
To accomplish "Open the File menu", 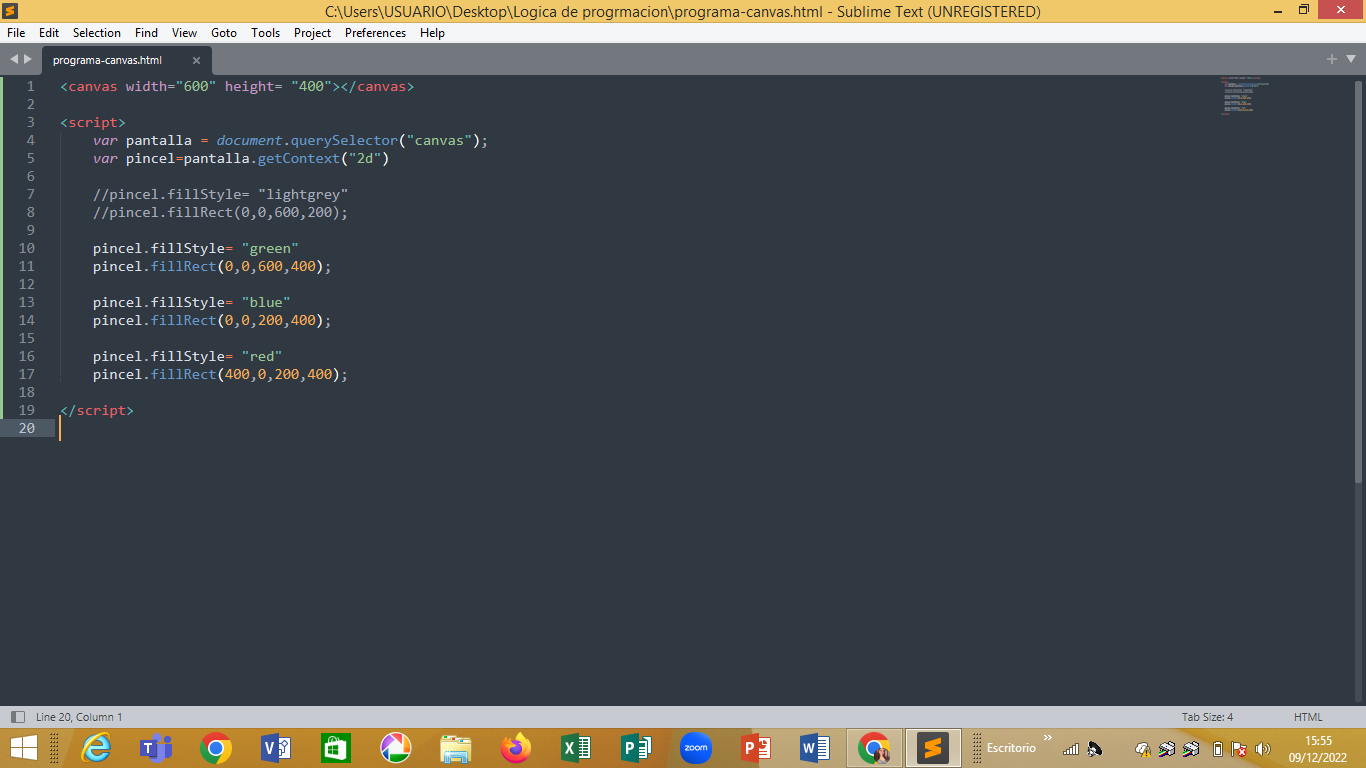I will point(16,33).
